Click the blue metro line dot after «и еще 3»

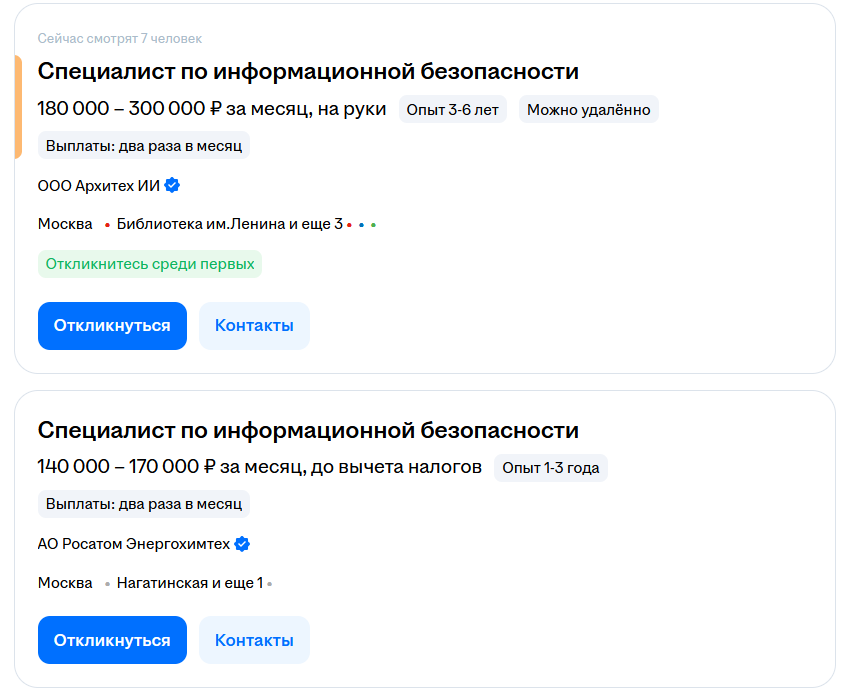point(361,224)
